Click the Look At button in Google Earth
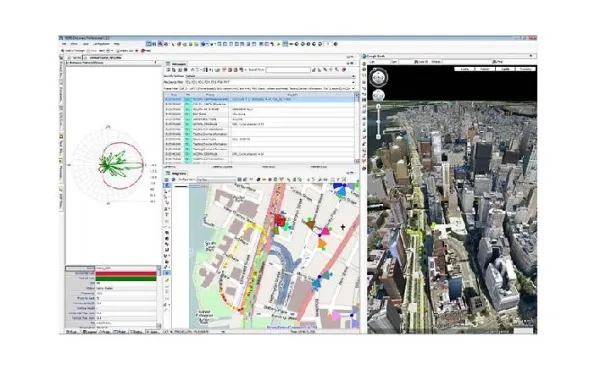Viewport: 600px width, 375px height. (422, 62)
